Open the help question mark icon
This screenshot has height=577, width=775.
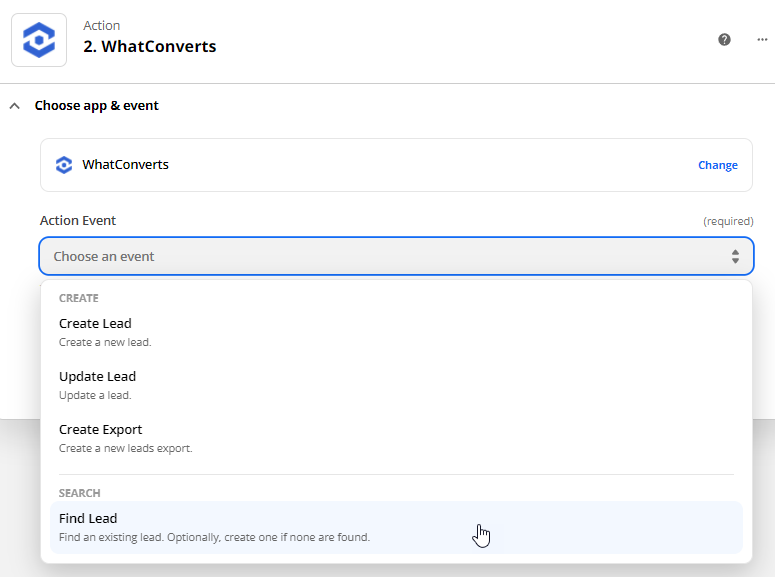pos(724,40)
